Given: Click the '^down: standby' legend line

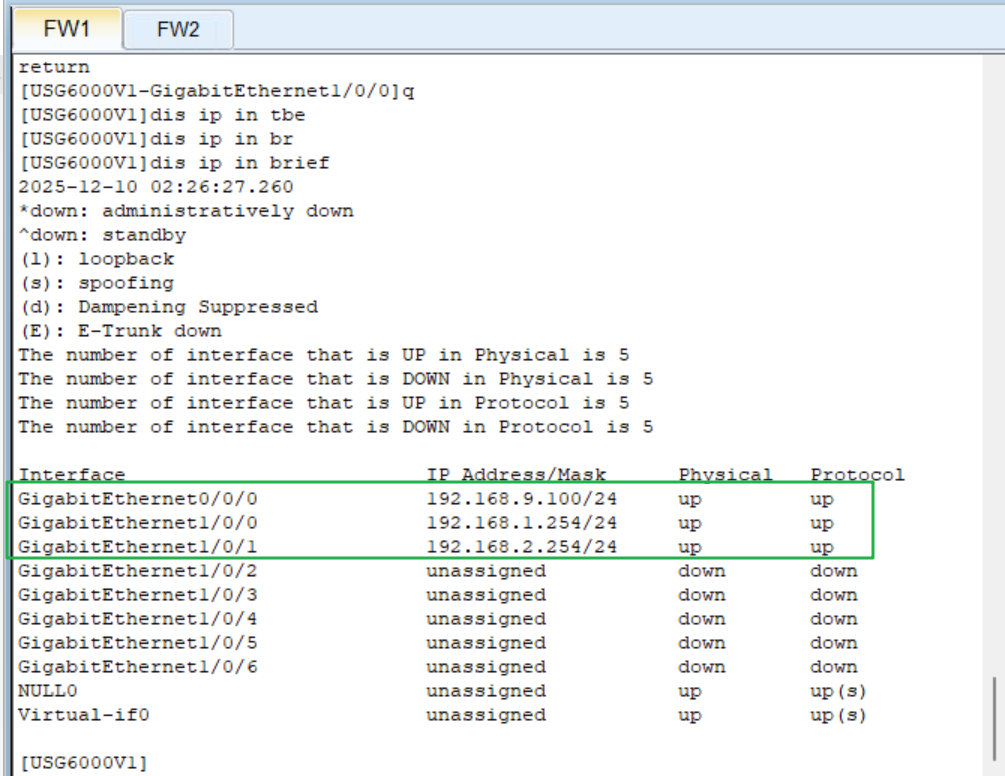Looking at the screenshot, I should click(102, 235).
